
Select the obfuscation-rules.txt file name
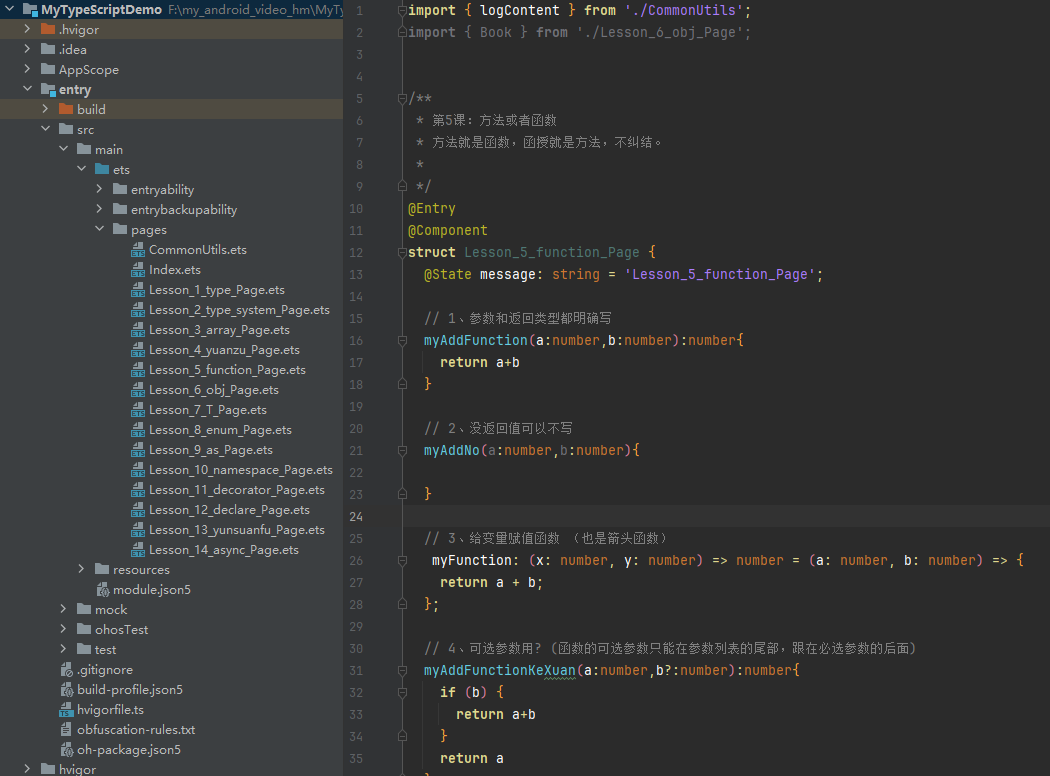136,729
